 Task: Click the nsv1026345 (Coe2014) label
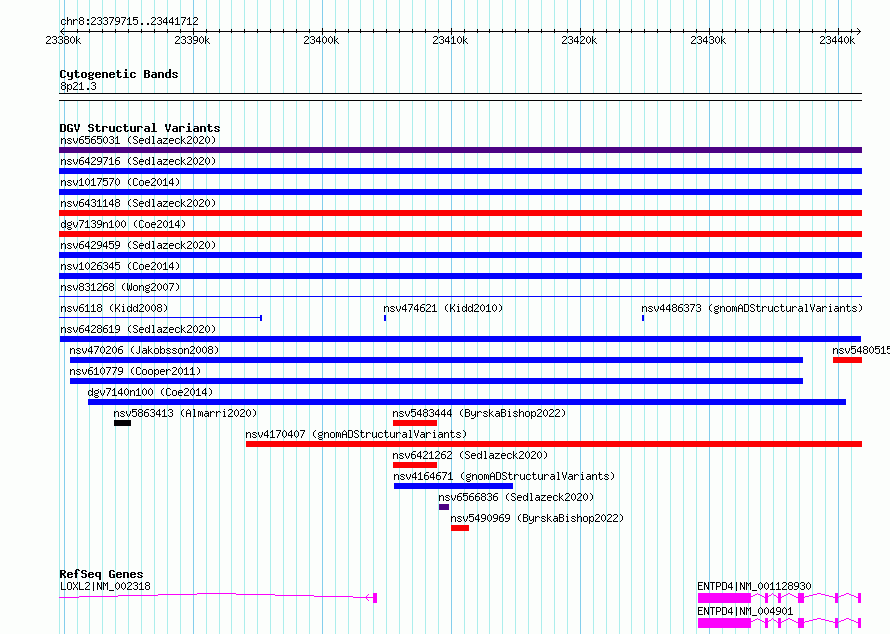tap(120, 266)
